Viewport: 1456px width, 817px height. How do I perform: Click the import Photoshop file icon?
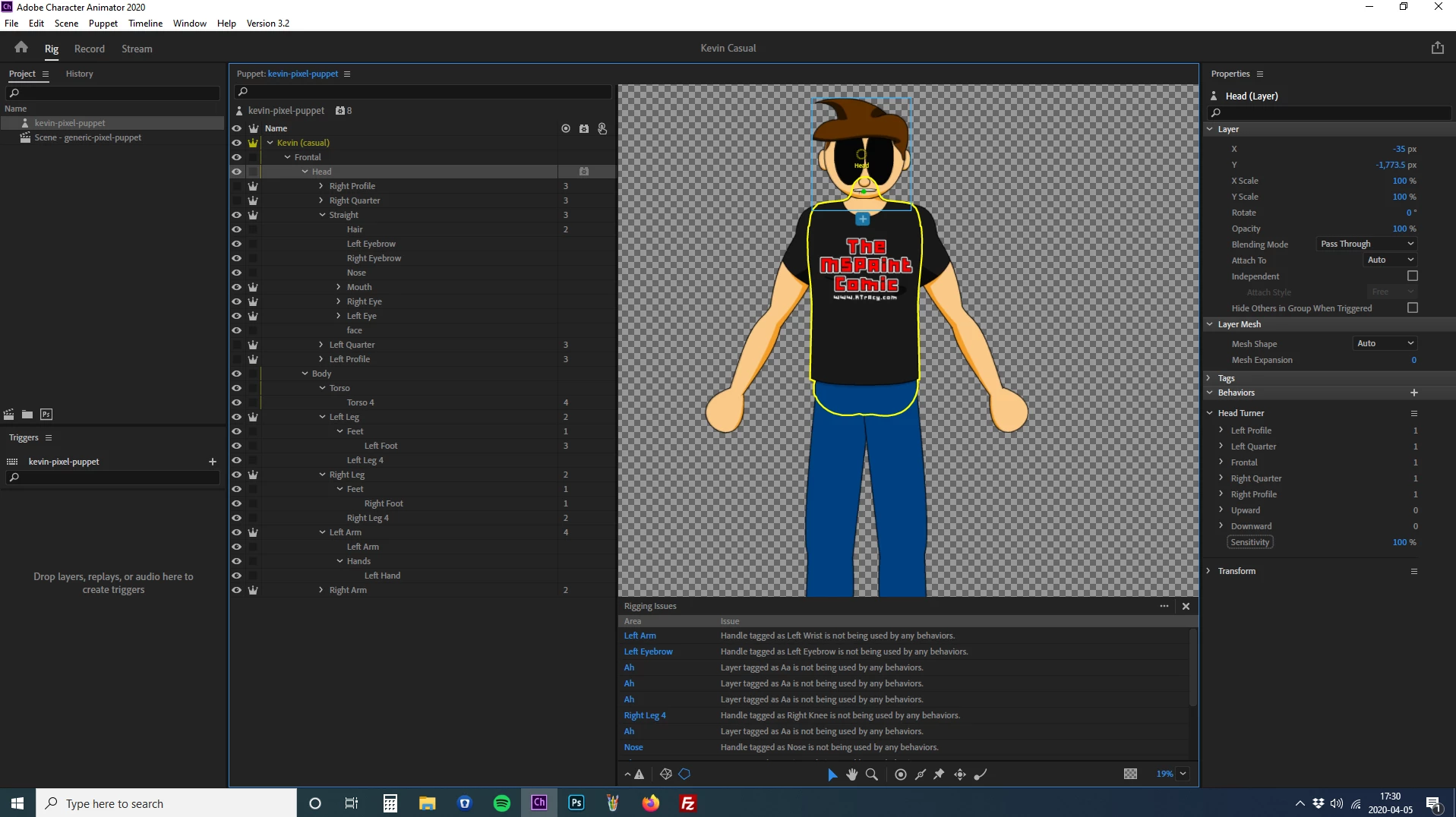point(46,415)
